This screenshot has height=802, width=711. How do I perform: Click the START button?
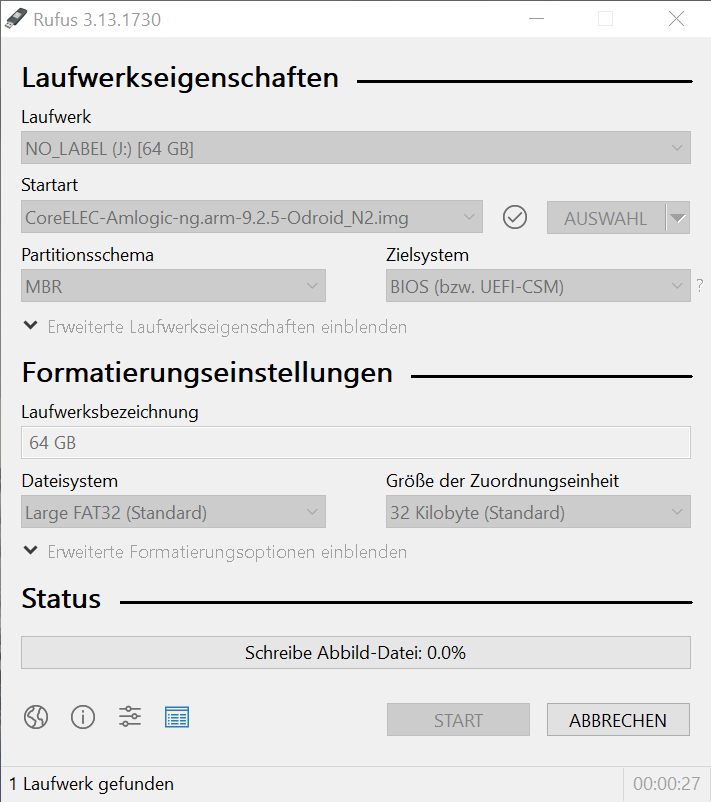click(458, 720)
